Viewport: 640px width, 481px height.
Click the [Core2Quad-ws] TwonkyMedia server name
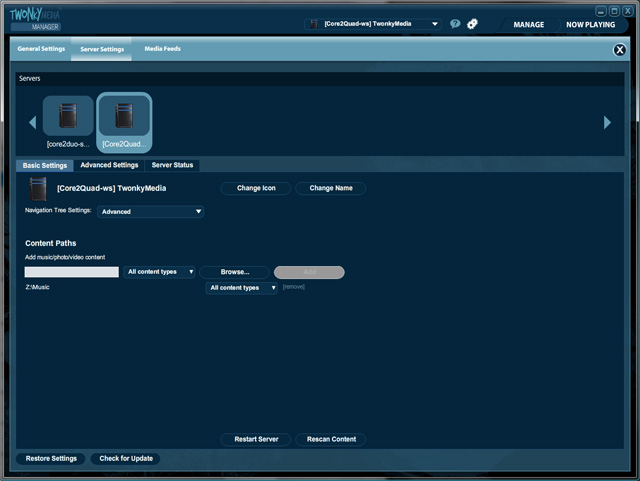(111, 188)
